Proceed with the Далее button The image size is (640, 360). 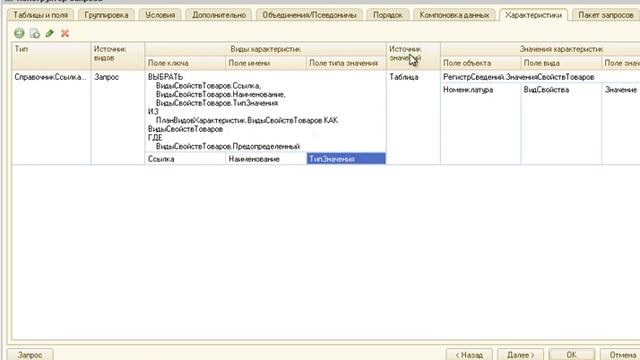520,354
